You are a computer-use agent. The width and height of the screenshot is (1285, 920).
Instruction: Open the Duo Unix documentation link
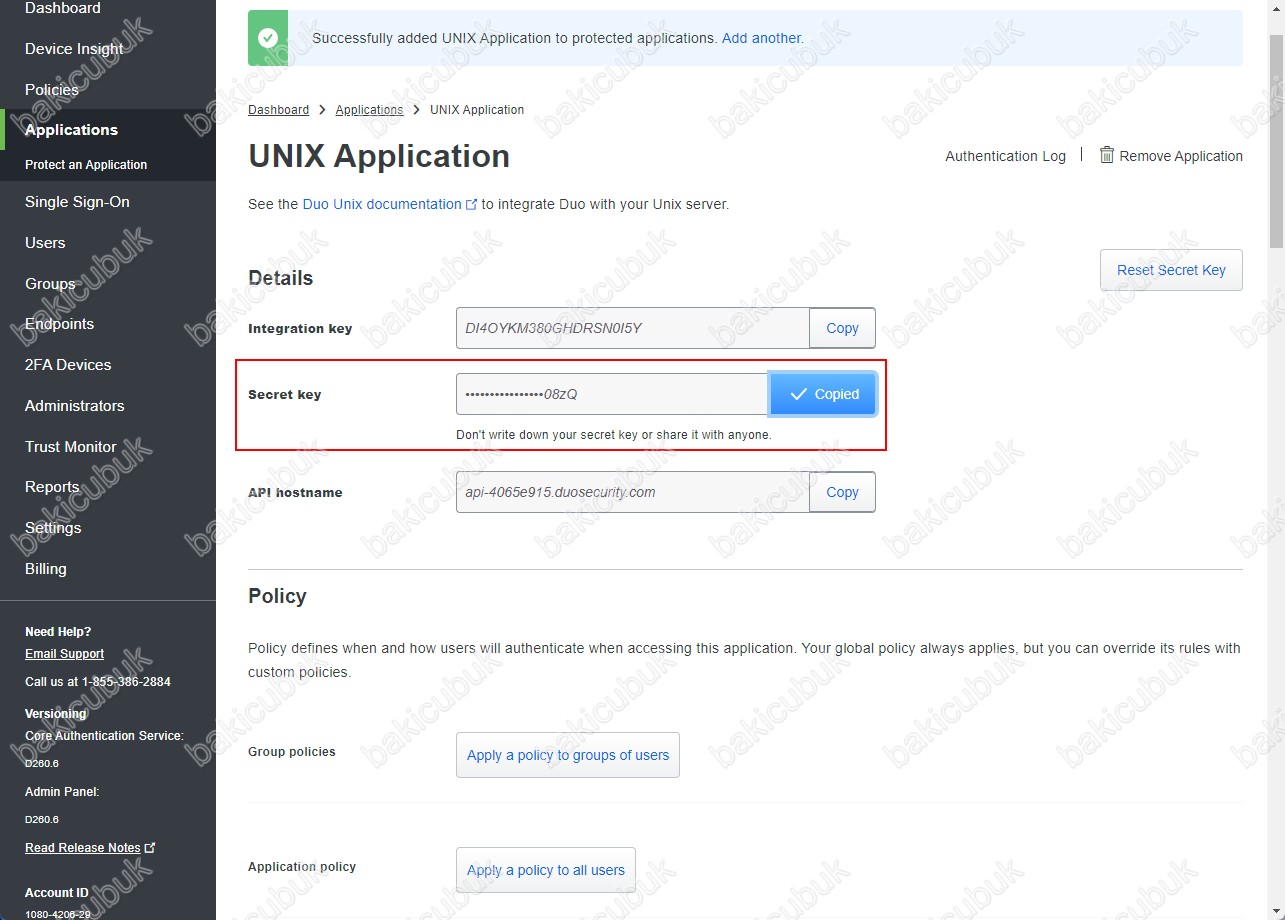(382, 204)
